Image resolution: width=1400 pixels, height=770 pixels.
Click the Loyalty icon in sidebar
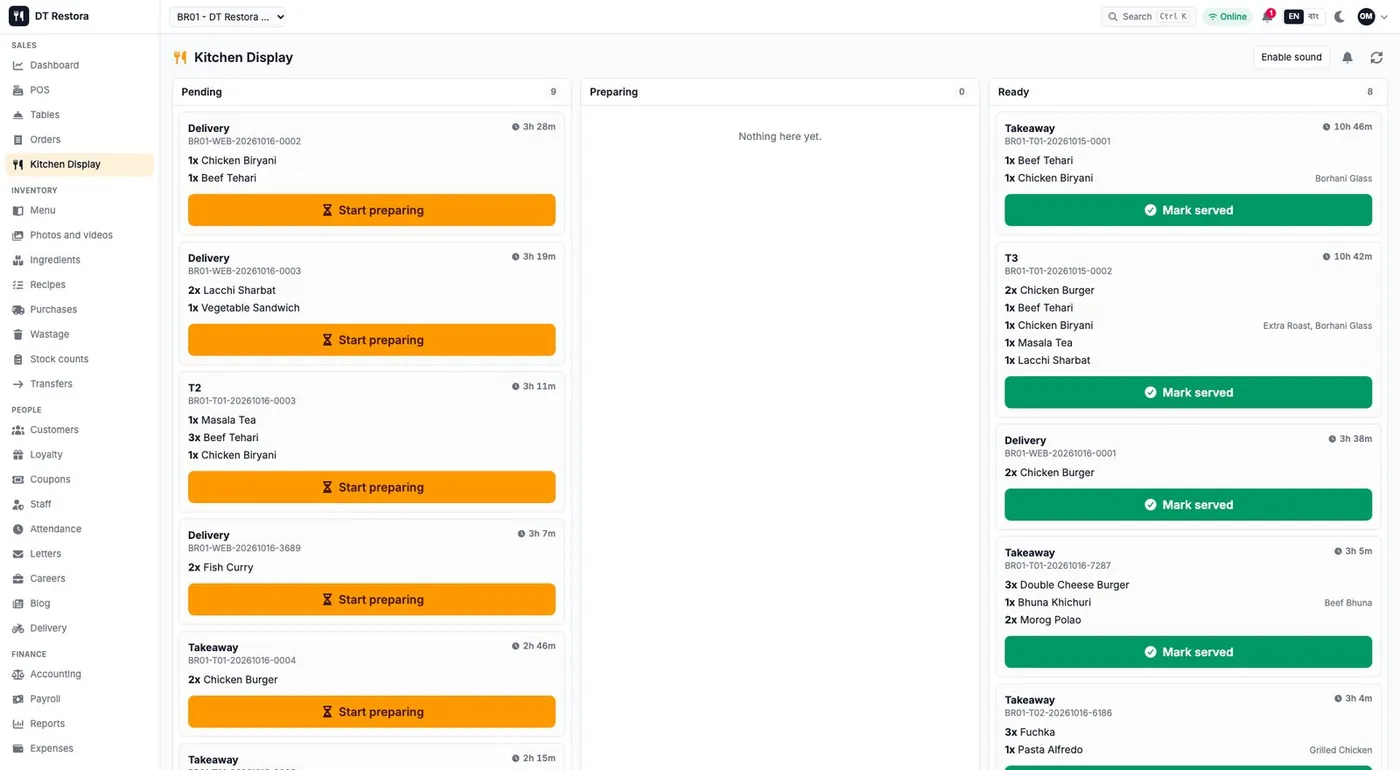18,455
